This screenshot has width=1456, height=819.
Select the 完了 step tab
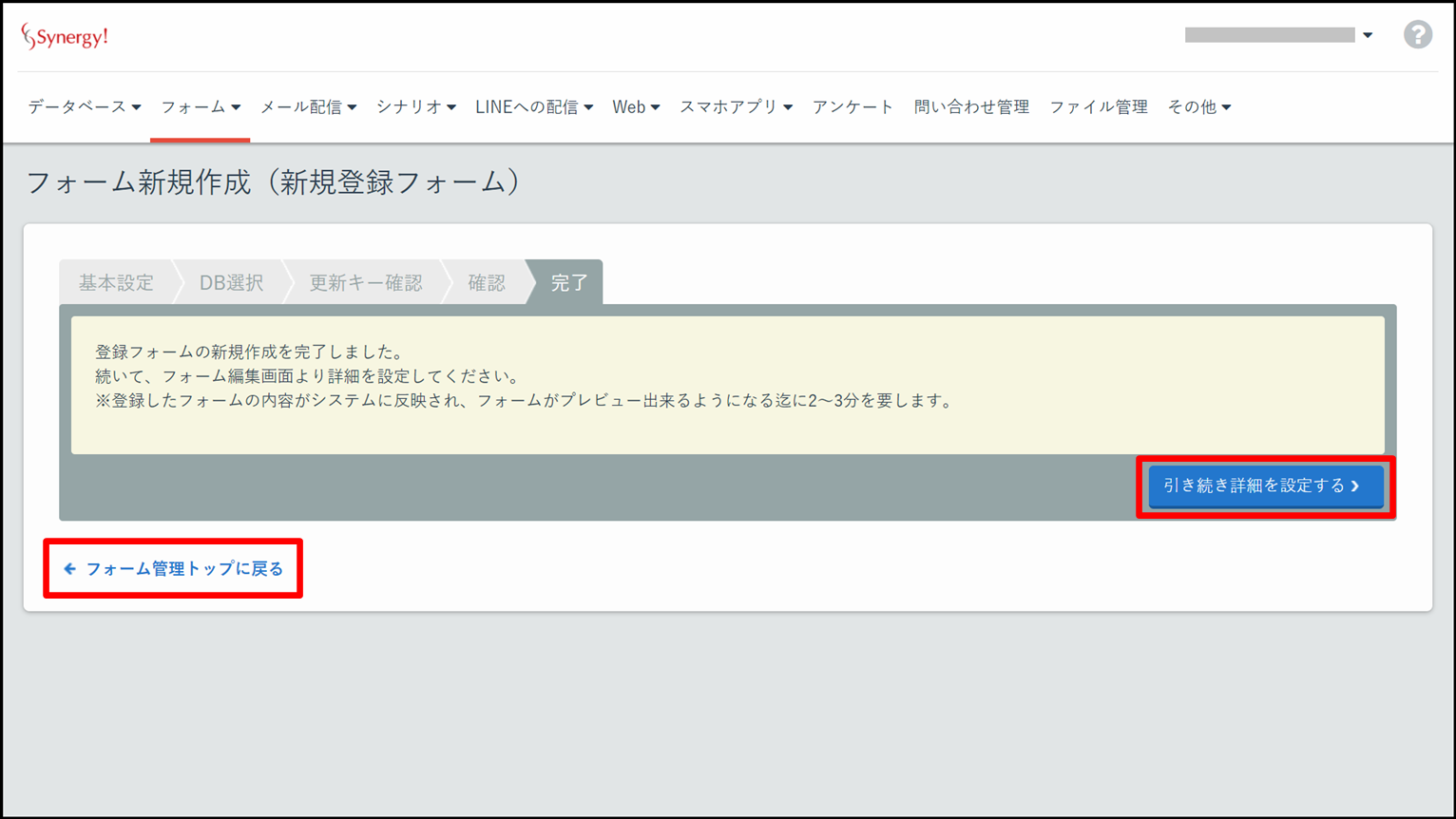[569, 283]
